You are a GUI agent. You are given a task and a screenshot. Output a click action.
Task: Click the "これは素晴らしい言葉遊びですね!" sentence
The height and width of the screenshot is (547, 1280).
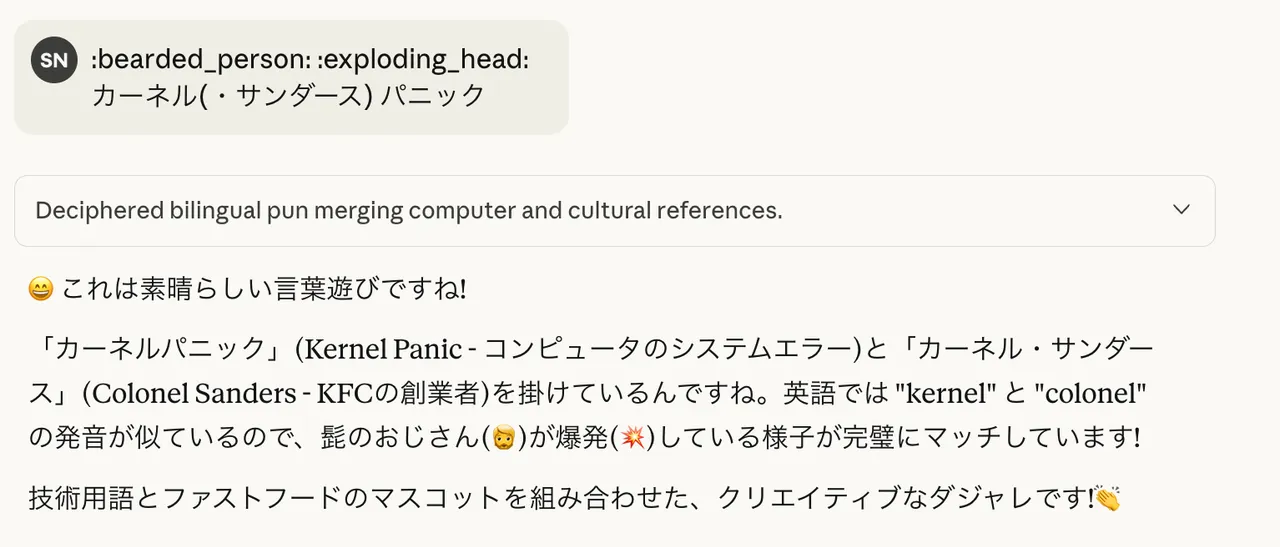point(264,290)
